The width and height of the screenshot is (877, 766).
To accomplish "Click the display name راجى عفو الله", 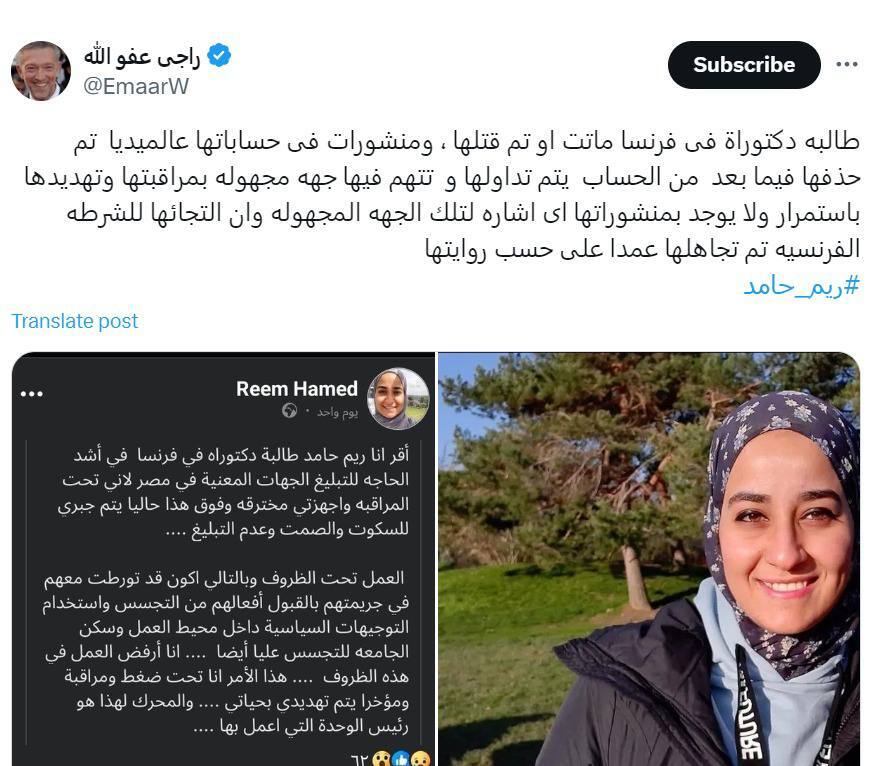I will pyautogui.click(x=142, y=56).
